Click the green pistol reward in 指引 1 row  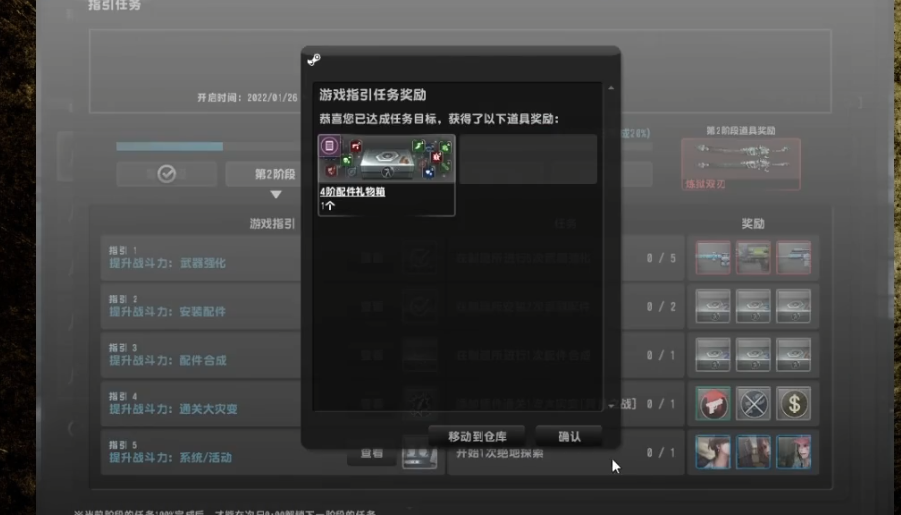[753, 258]
